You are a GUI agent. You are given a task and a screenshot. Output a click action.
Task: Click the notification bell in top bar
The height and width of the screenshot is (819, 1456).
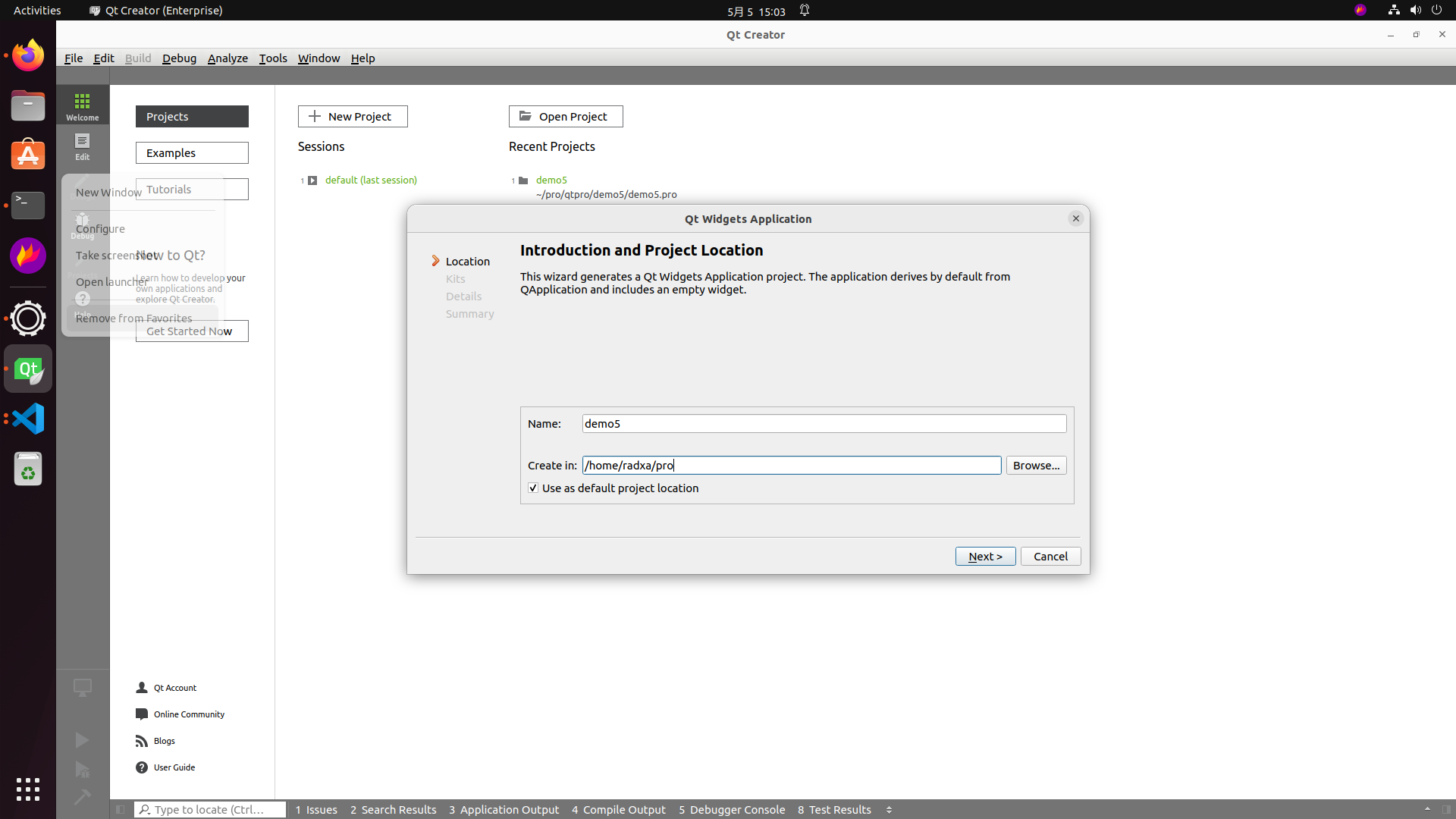[805, 11]
